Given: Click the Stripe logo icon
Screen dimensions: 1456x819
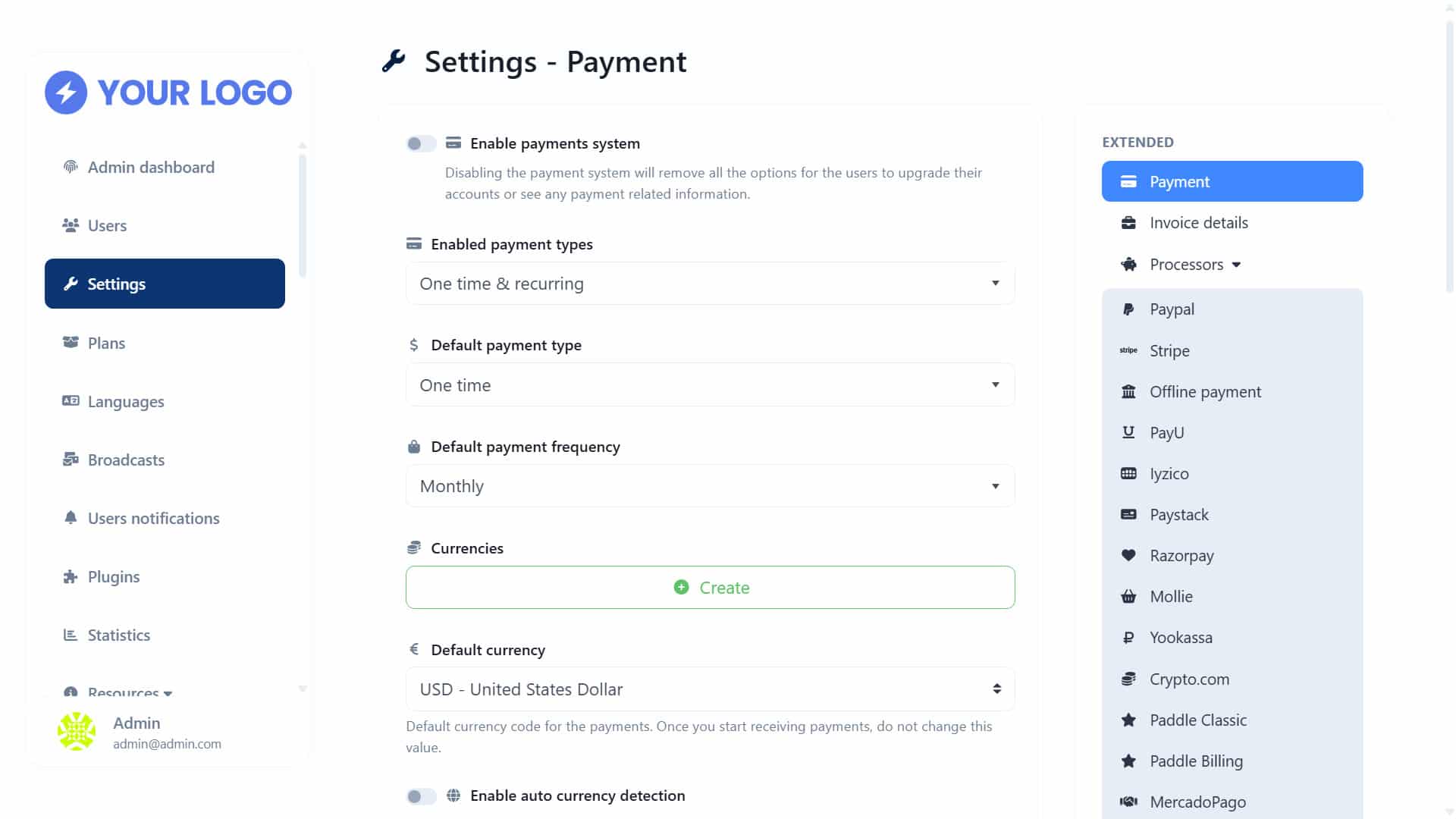Looking at the screenshot, I should (1128, 350).
